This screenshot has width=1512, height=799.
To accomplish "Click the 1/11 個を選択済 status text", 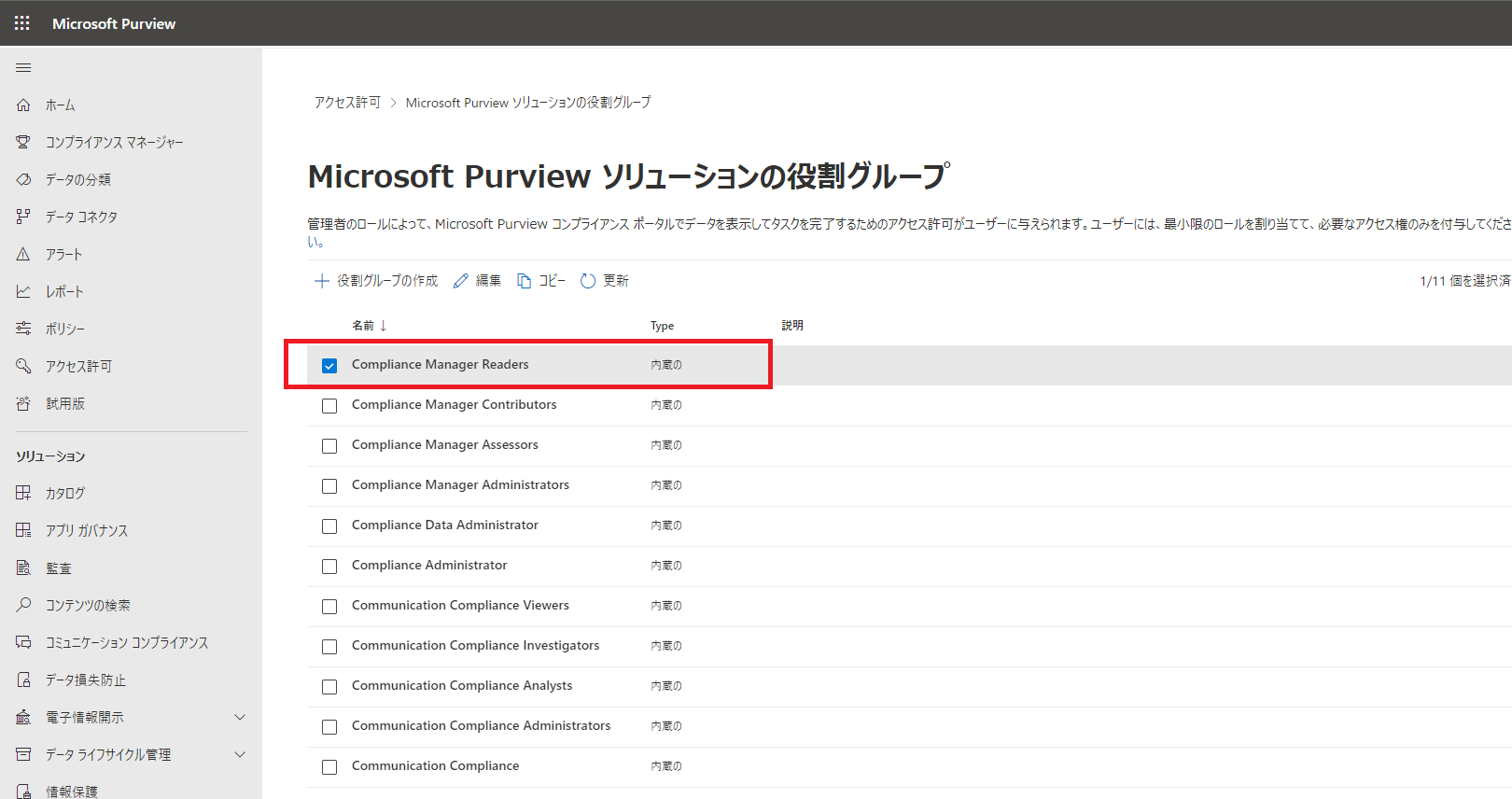I will (x=1465, y=281).
